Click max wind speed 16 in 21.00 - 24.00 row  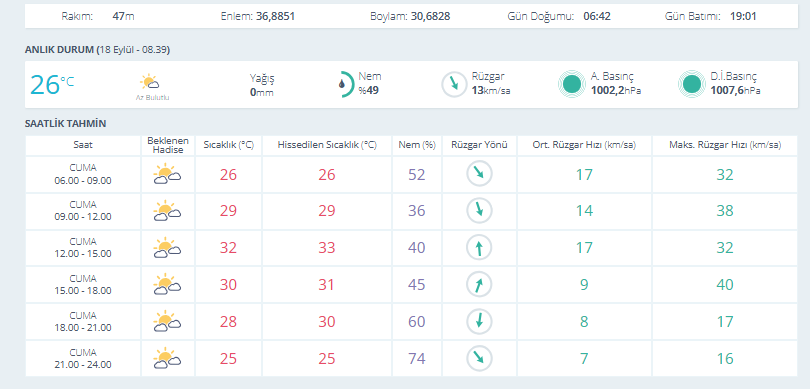(x=725, y=359)
